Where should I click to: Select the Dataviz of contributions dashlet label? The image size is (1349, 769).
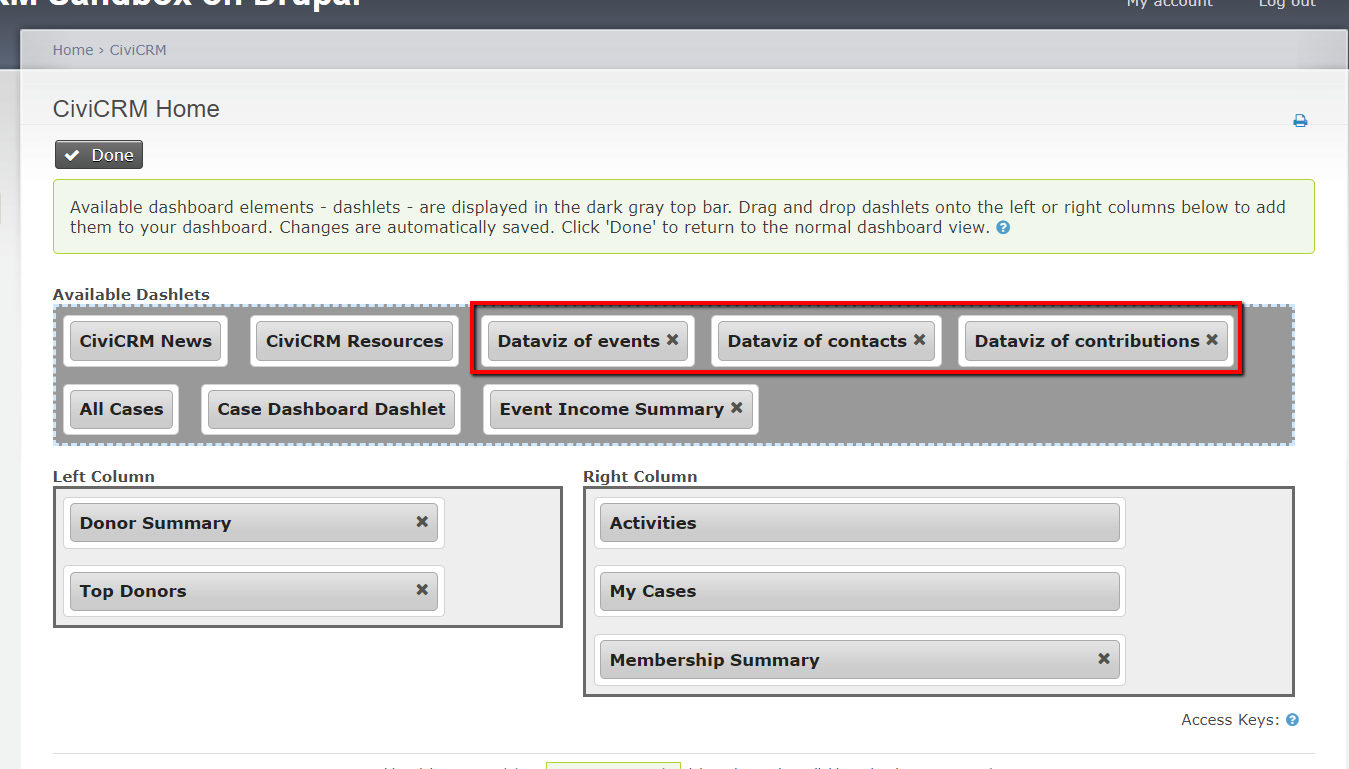pyautogui.click(x=1087, y=341)
